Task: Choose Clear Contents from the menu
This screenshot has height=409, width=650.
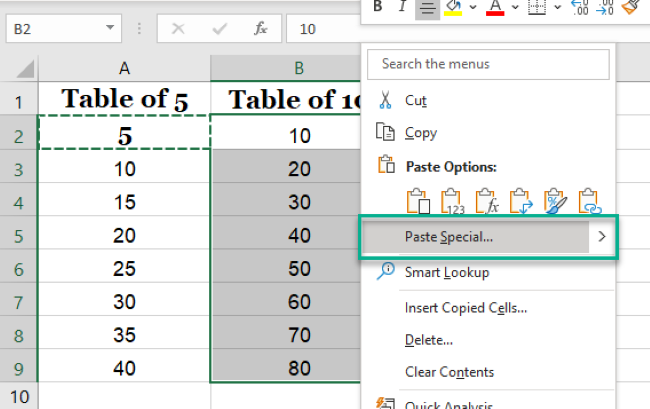Action: [449, 372]
